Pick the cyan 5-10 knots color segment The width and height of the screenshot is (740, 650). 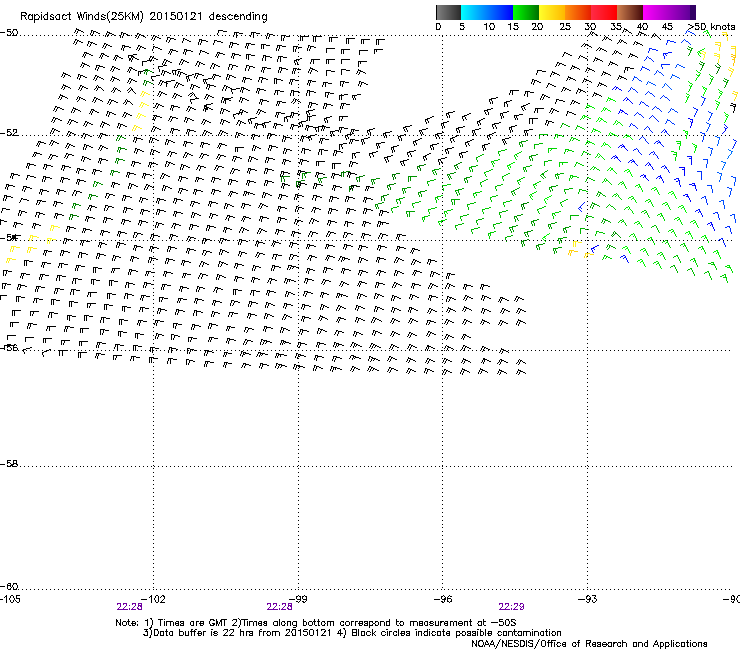click(474, 12)
